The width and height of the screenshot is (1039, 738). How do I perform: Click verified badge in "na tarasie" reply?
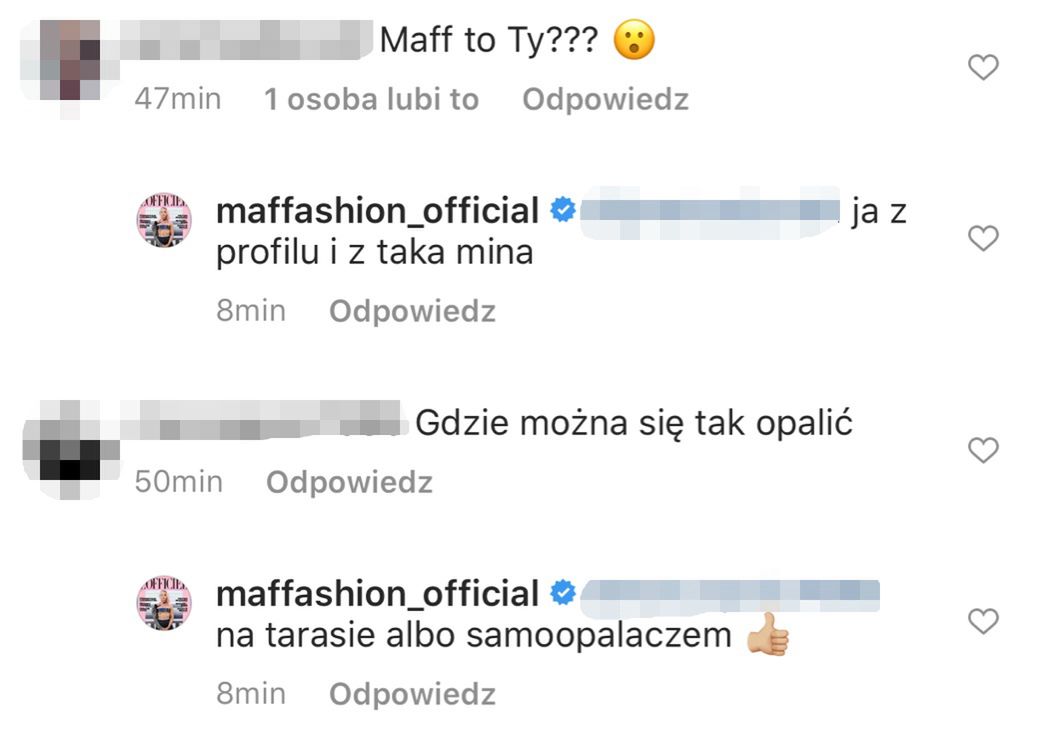562,594
